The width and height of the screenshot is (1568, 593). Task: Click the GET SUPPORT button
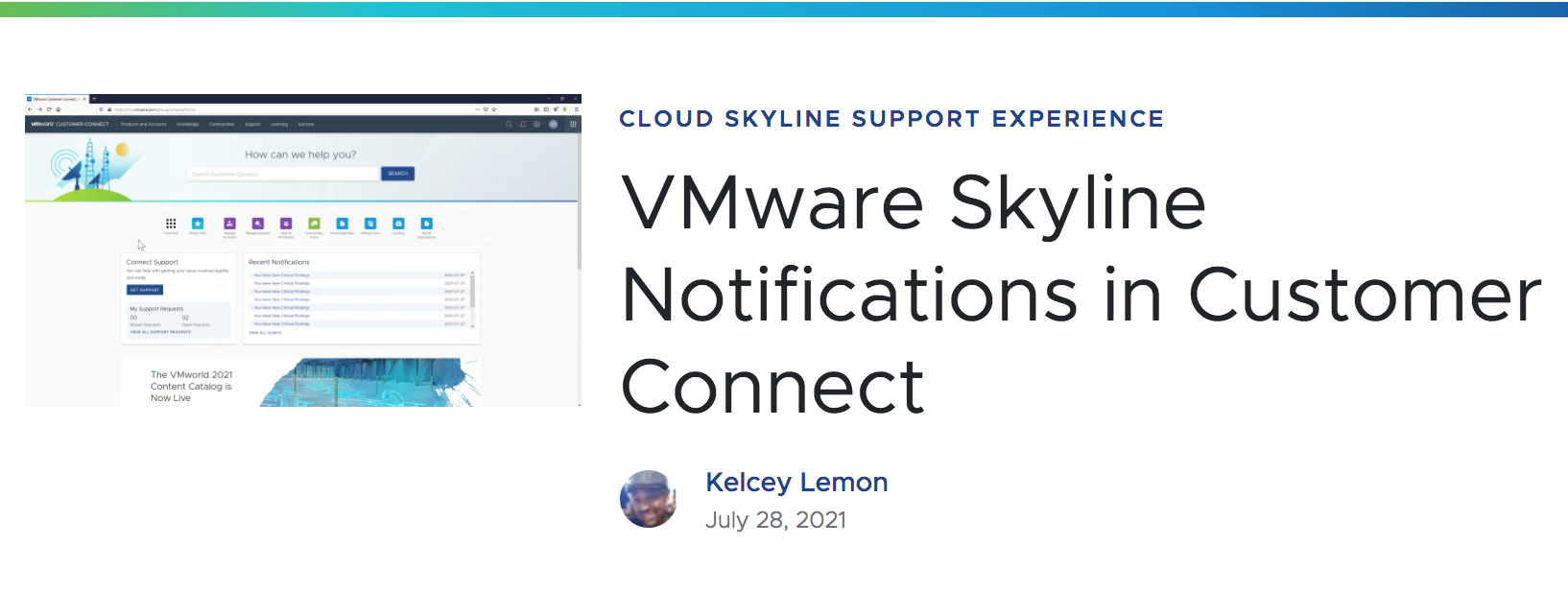coord(145,289)
